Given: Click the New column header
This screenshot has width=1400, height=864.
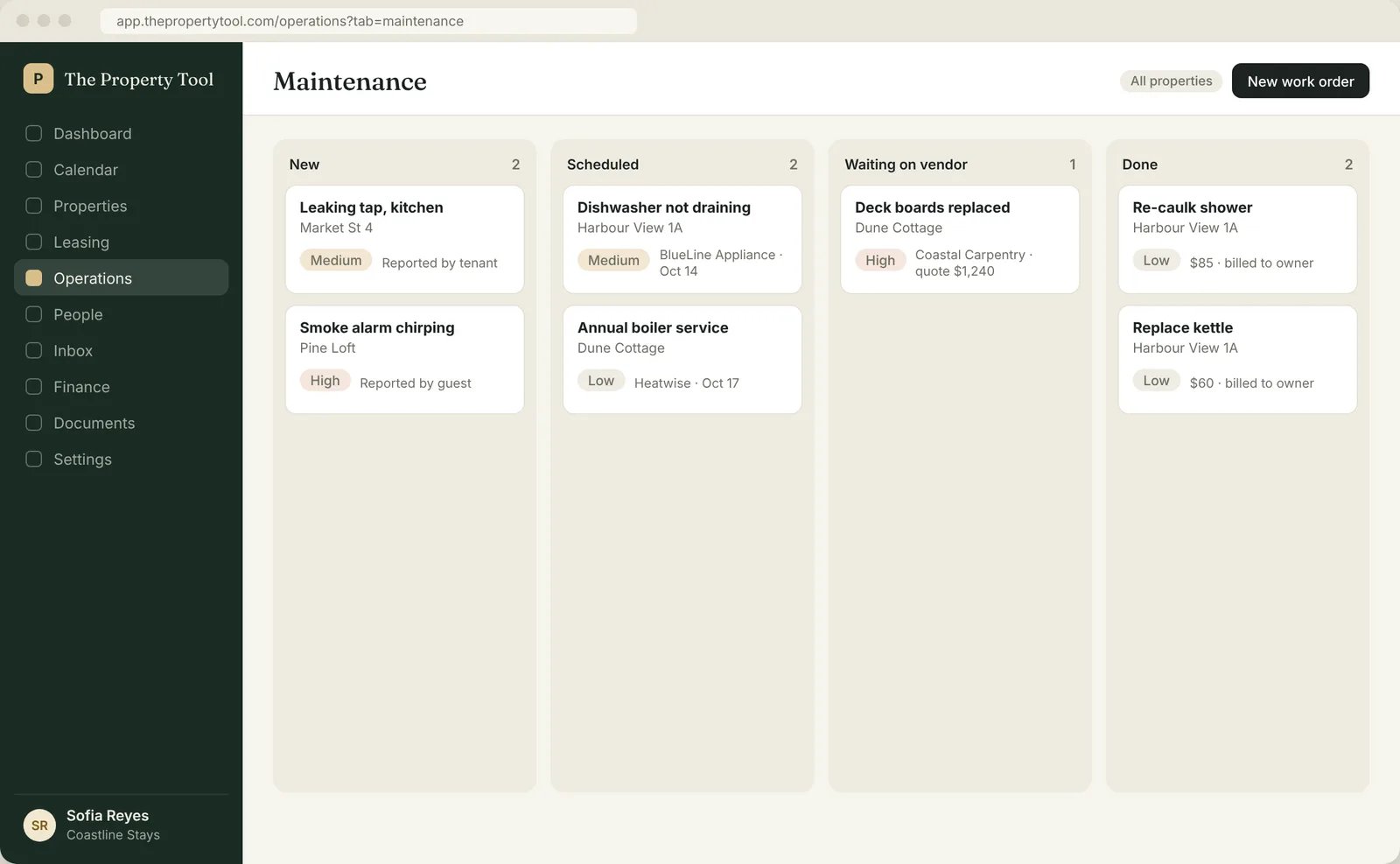Looking at the screenshot, I should (304, 165).
